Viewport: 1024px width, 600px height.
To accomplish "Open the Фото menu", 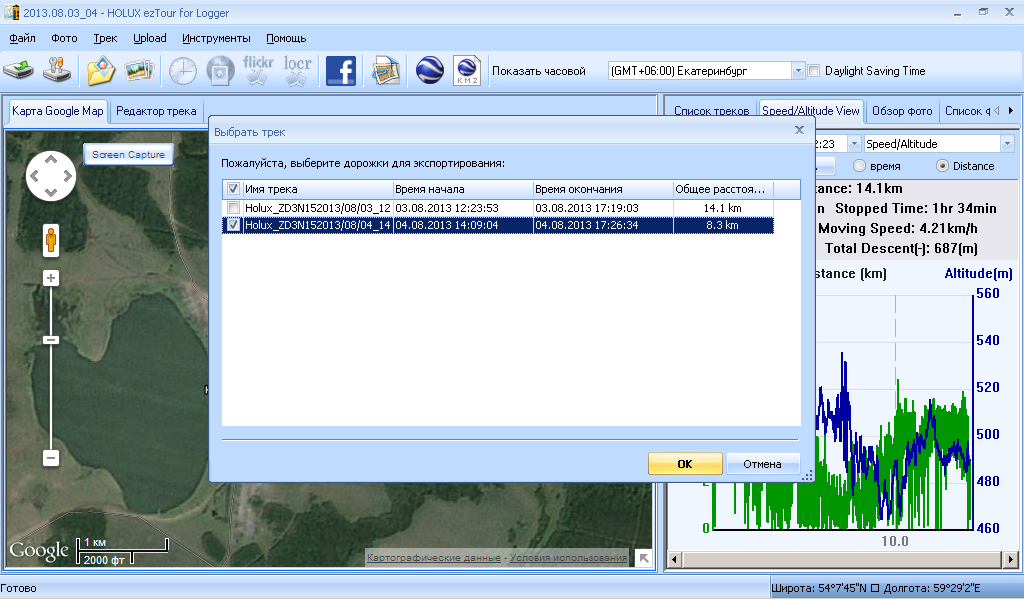I will (x=64, y=38).
